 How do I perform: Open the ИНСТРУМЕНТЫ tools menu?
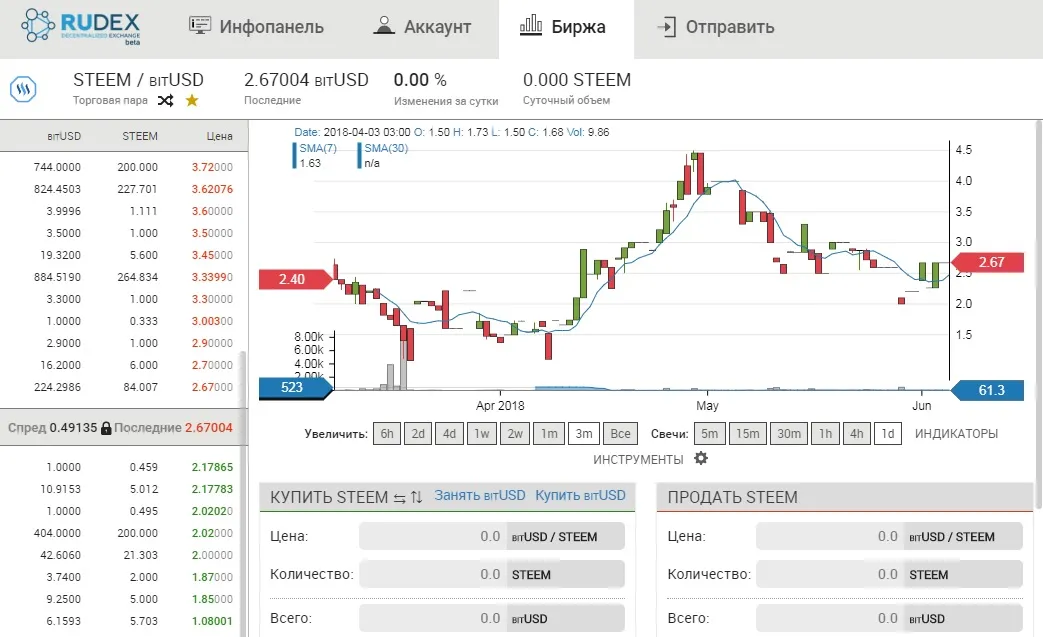coord(638,459)
